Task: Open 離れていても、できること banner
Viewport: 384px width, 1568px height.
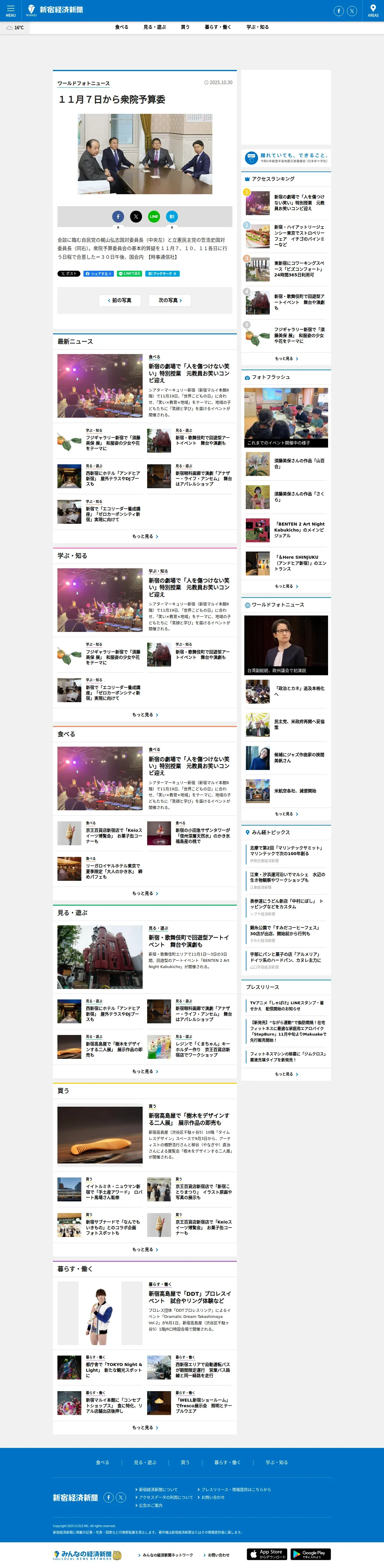Action: click(x=286, y=158)
